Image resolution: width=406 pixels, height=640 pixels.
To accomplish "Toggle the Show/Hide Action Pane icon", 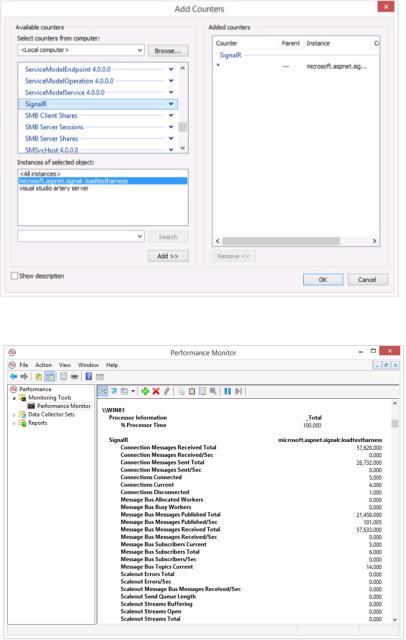I will point(100,376).
